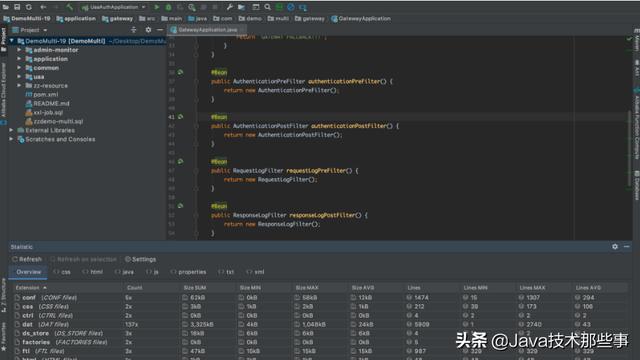
Task: Switch to the java statistics tab
Action: point(124,272)
